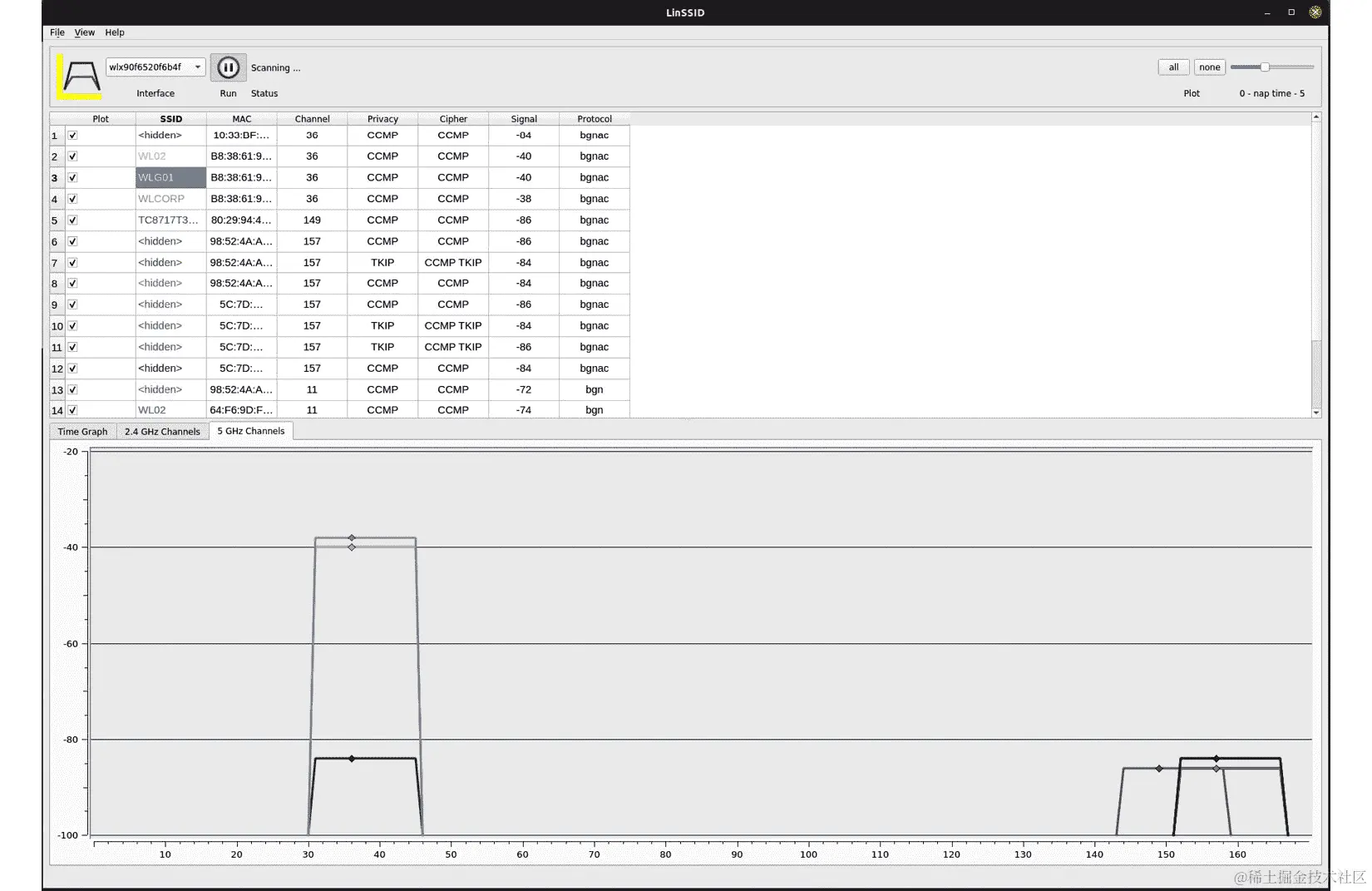Click the channel 149 plot marker

(x=1159, y=769)
